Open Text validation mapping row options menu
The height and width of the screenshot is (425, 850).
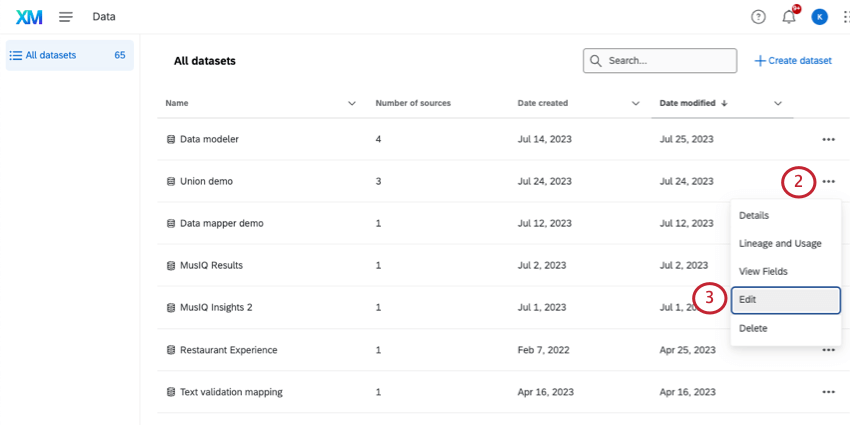pyautogui.click(x=828, y=392)
